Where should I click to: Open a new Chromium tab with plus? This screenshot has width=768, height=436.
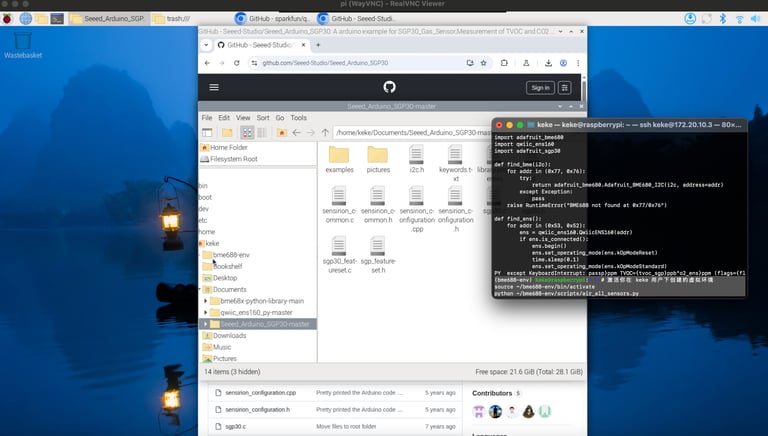318,45
